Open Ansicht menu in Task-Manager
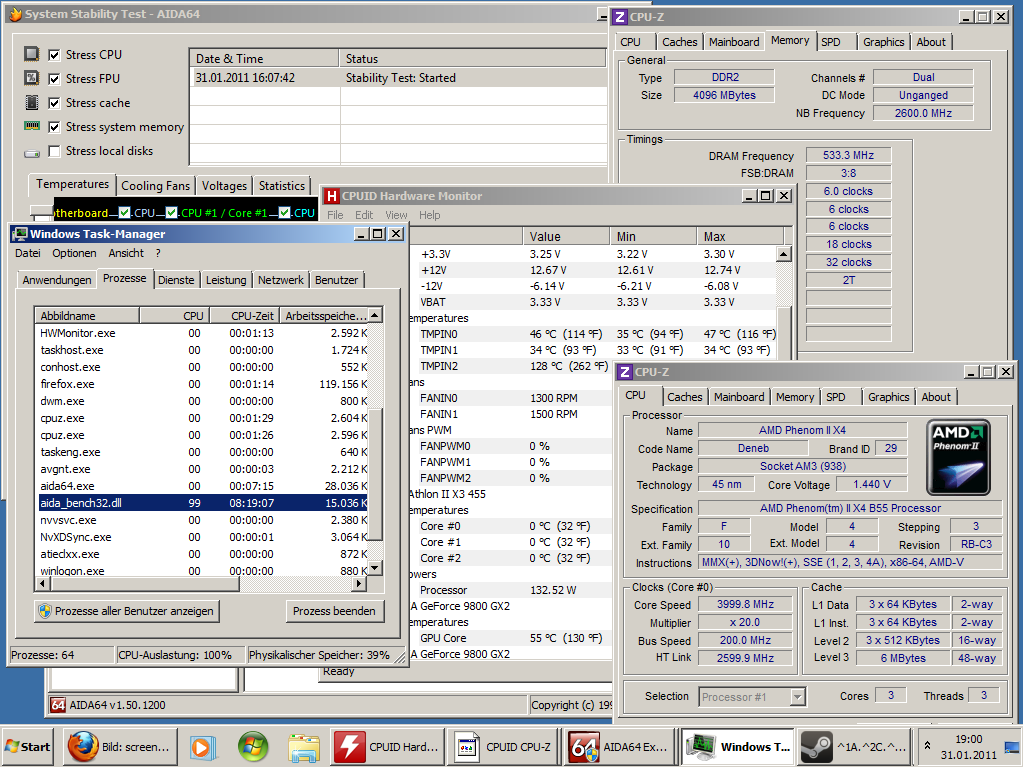This screenshot has height=767, width=1023. click(x=126, y=253)
